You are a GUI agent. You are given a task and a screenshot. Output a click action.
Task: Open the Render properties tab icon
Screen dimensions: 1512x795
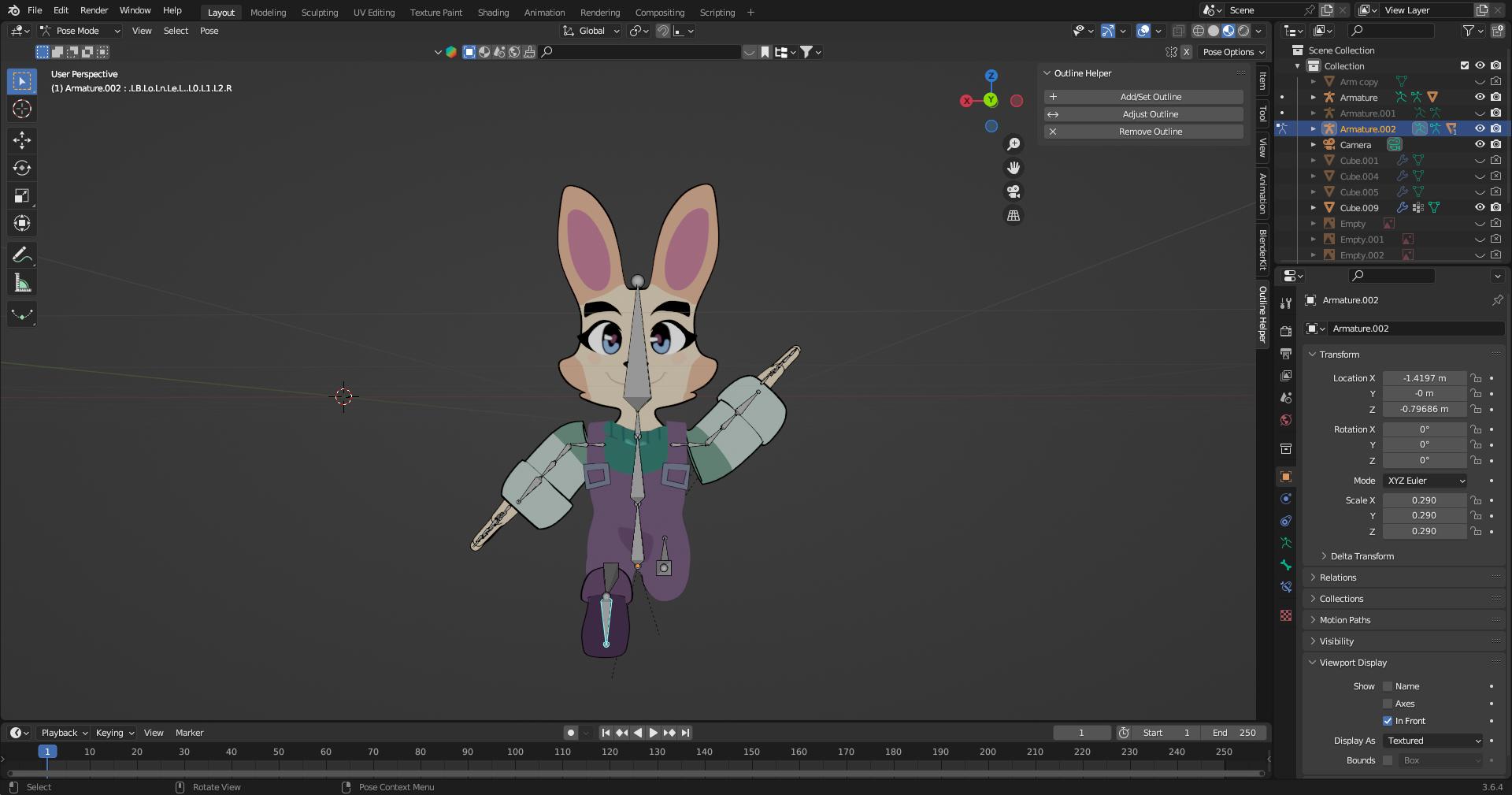tap(1286, 332)
